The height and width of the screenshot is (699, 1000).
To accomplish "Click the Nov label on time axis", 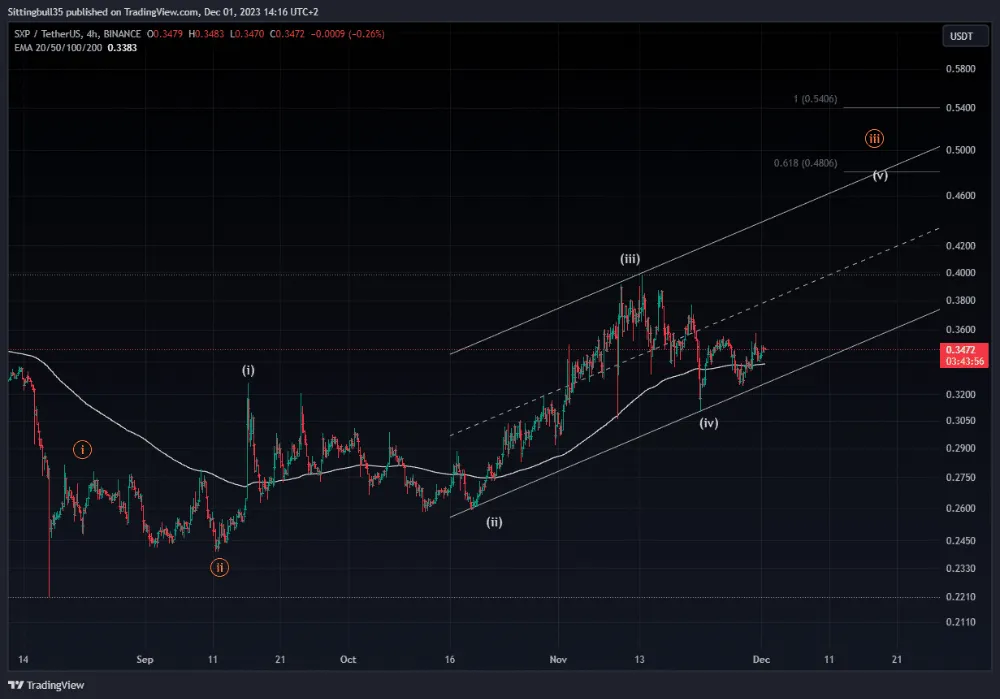I will [x=558, y=659].
